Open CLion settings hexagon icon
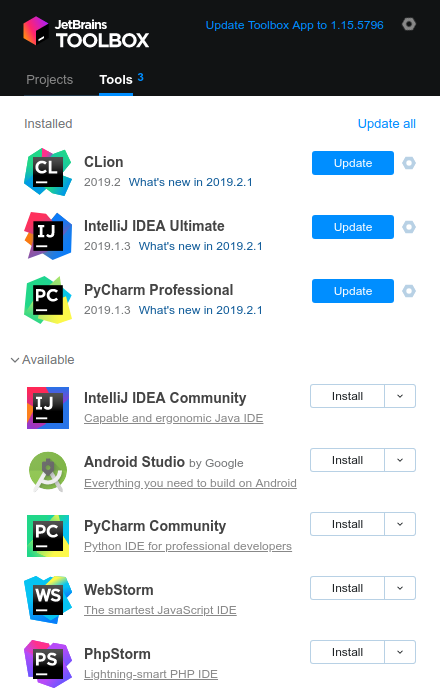Image resolution: width=440 pixels, height=700 pixels. point(409,163)
